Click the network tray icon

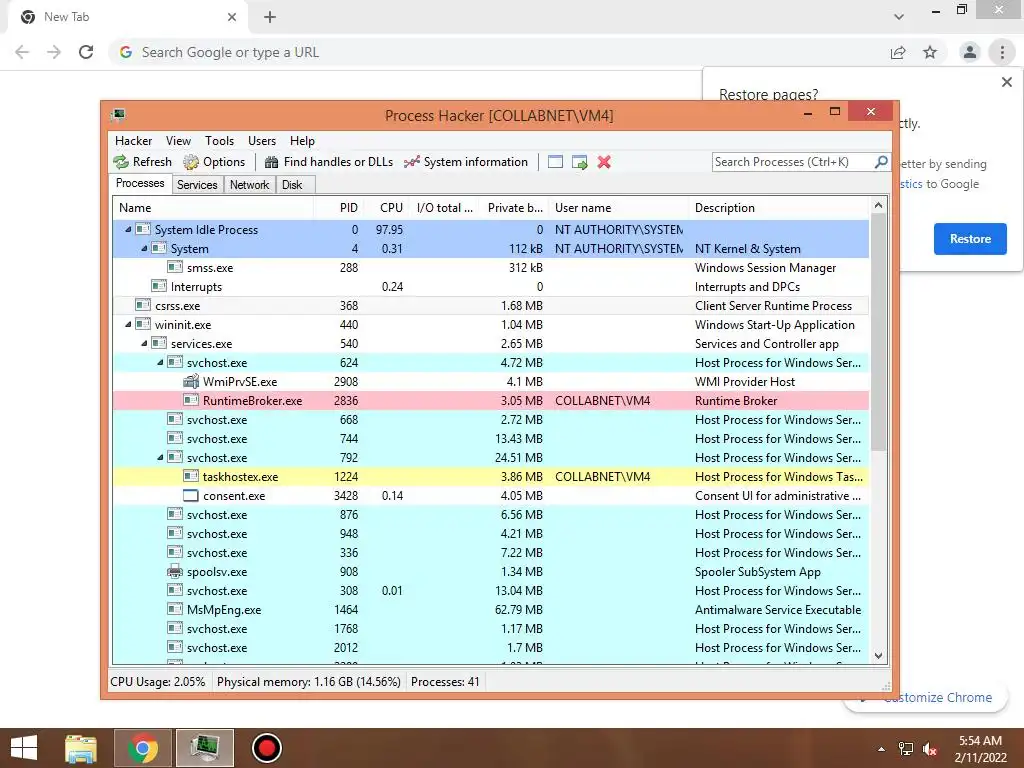click(x=906, y=749)
